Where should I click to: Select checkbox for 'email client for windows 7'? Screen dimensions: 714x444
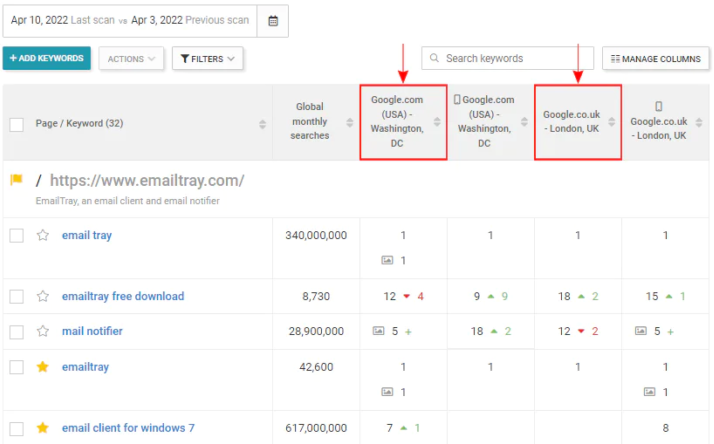pyautogui.click(x=16, y=428)
